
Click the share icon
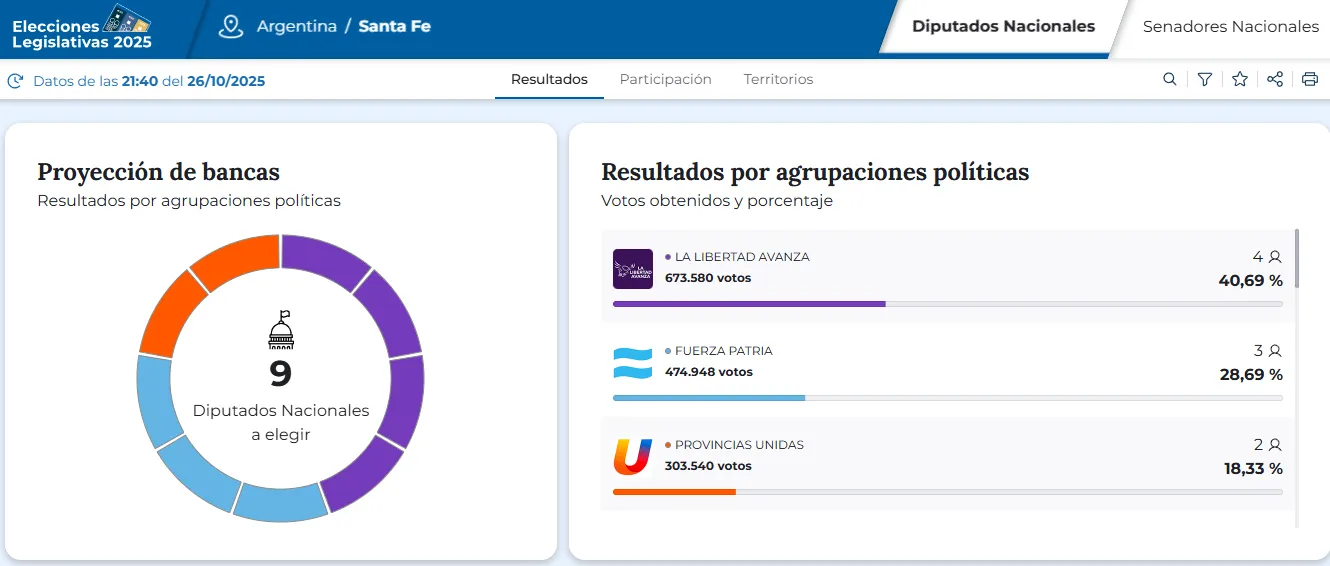coord(1275,80)
